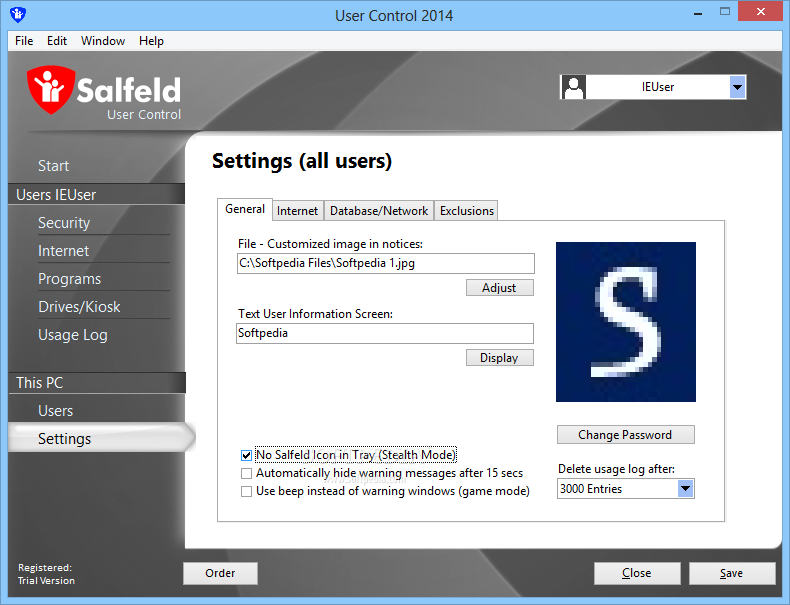
Task: Open Drives/Kiosk in the sidebar
Action: (x=79, y=307)
